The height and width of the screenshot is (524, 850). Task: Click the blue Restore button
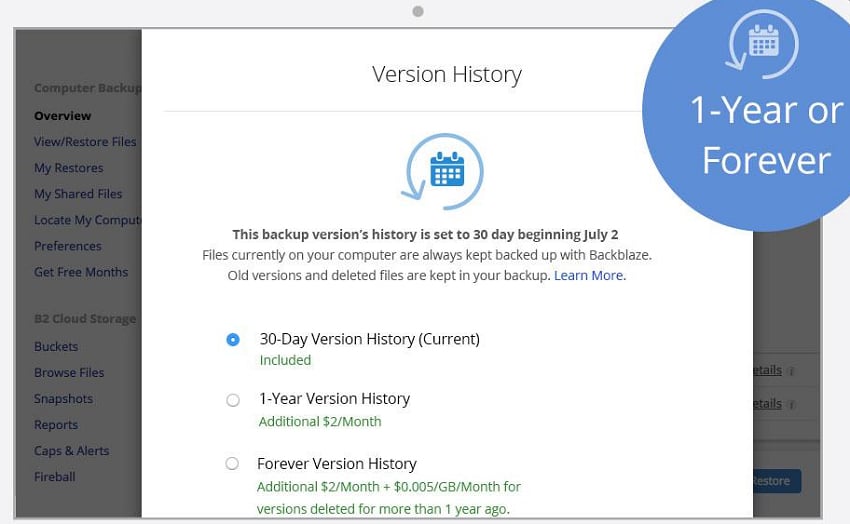(776, 481)
